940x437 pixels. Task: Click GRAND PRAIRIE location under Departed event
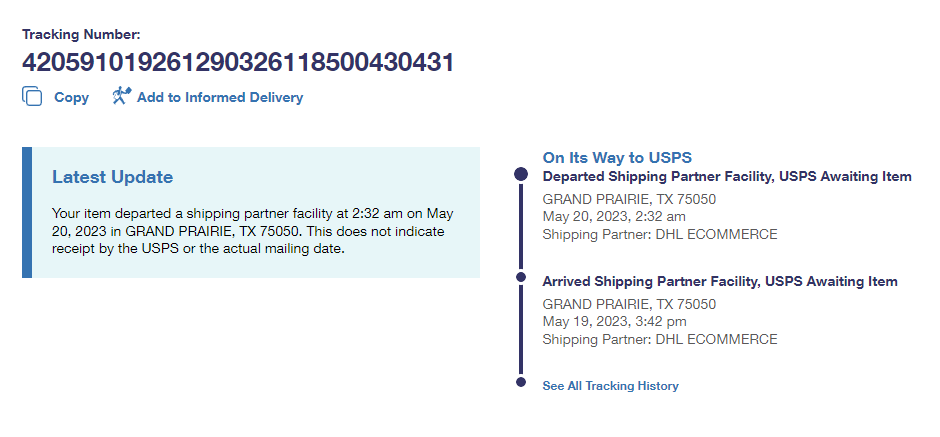tap(628, 199)
